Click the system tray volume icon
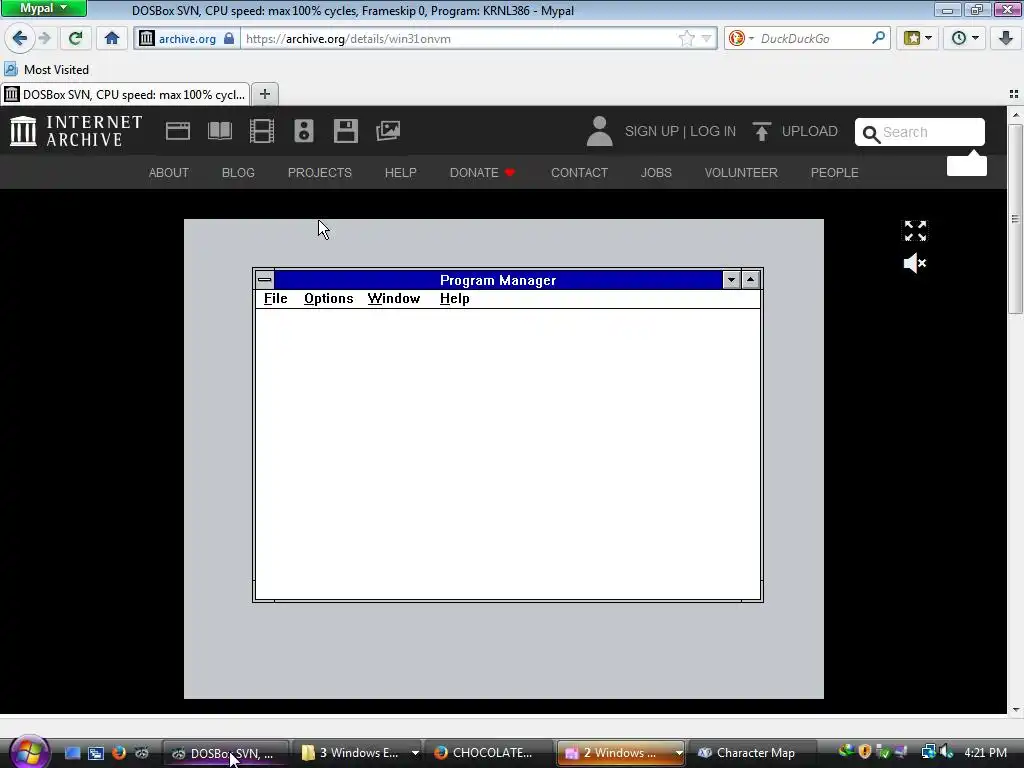Viewport: 1024px width, 768px height. click(946, 752)
